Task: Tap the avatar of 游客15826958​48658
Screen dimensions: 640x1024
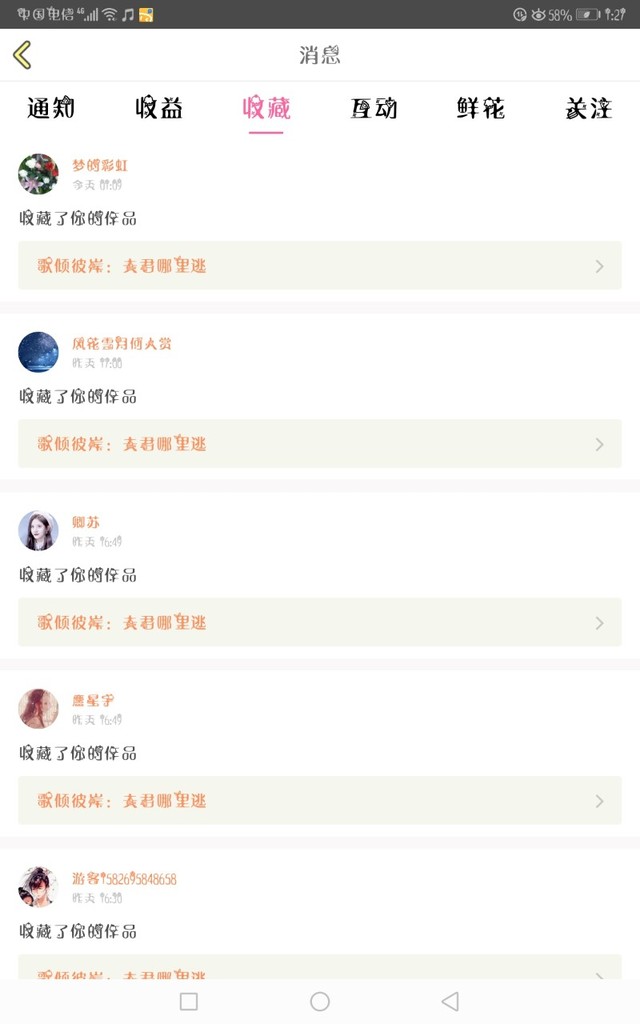Action: point(38,887)
